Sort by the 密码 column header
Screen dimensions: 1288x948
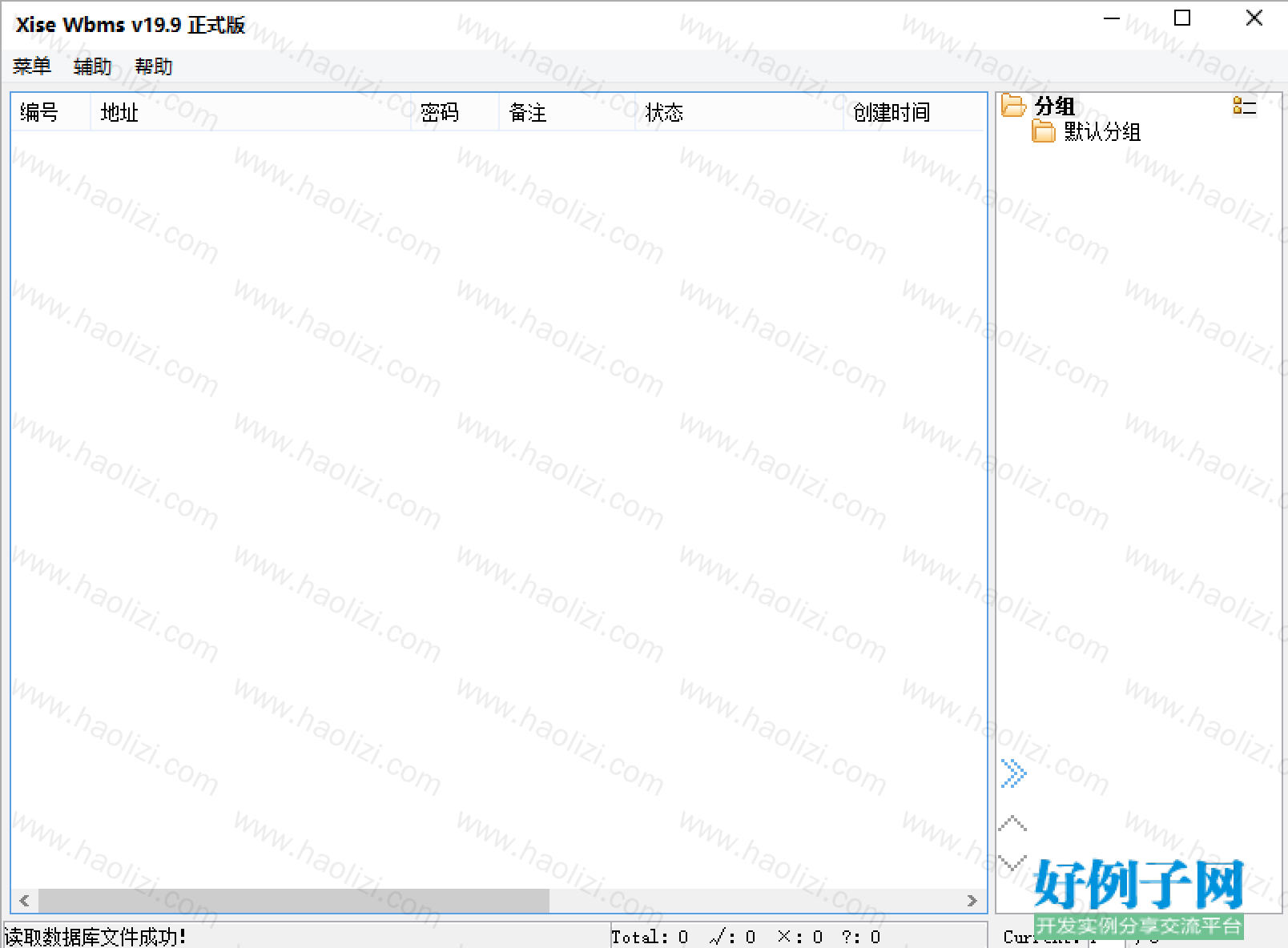pyautogui.click(x=455, y=112)
